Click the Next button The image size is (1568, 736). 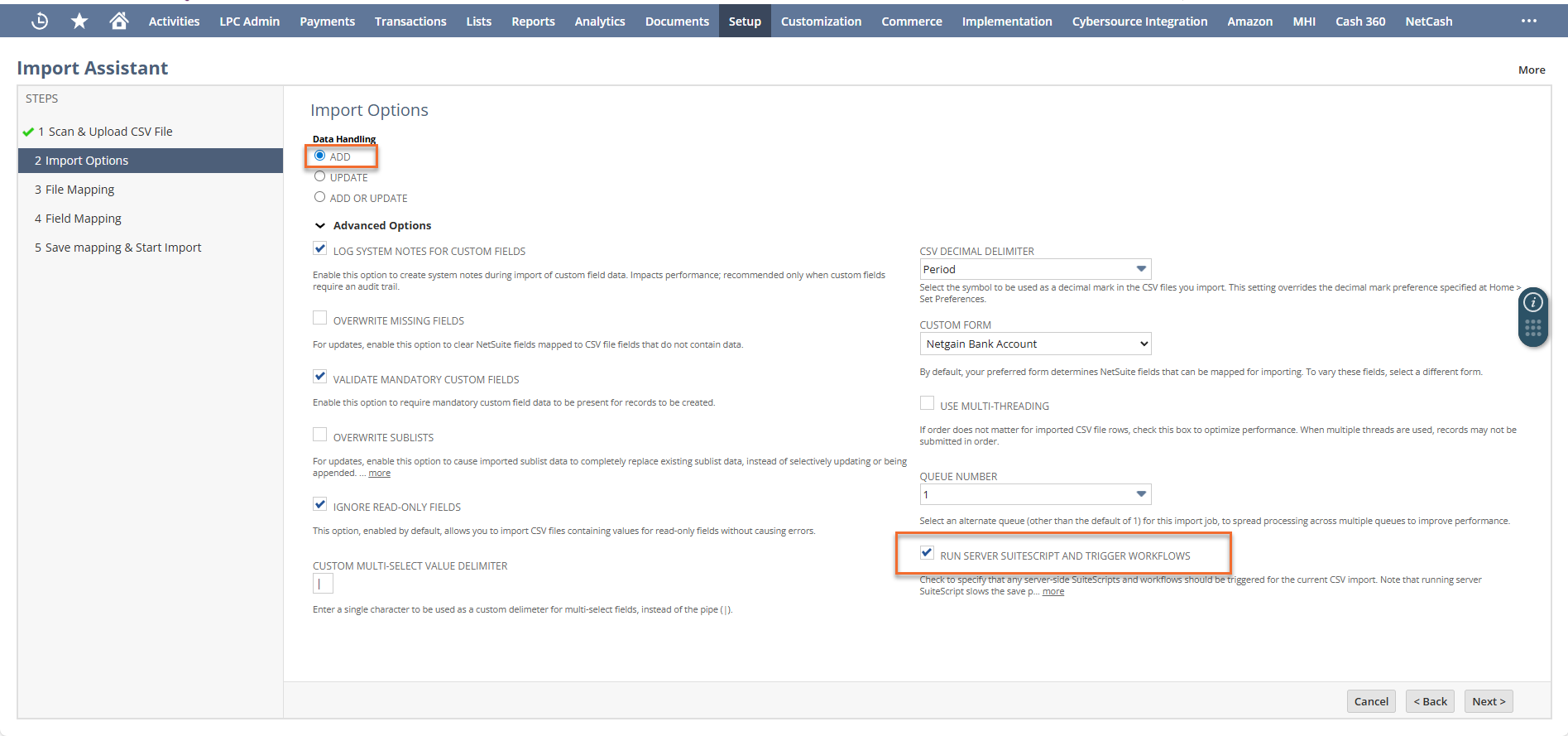tap(1488, 701)
